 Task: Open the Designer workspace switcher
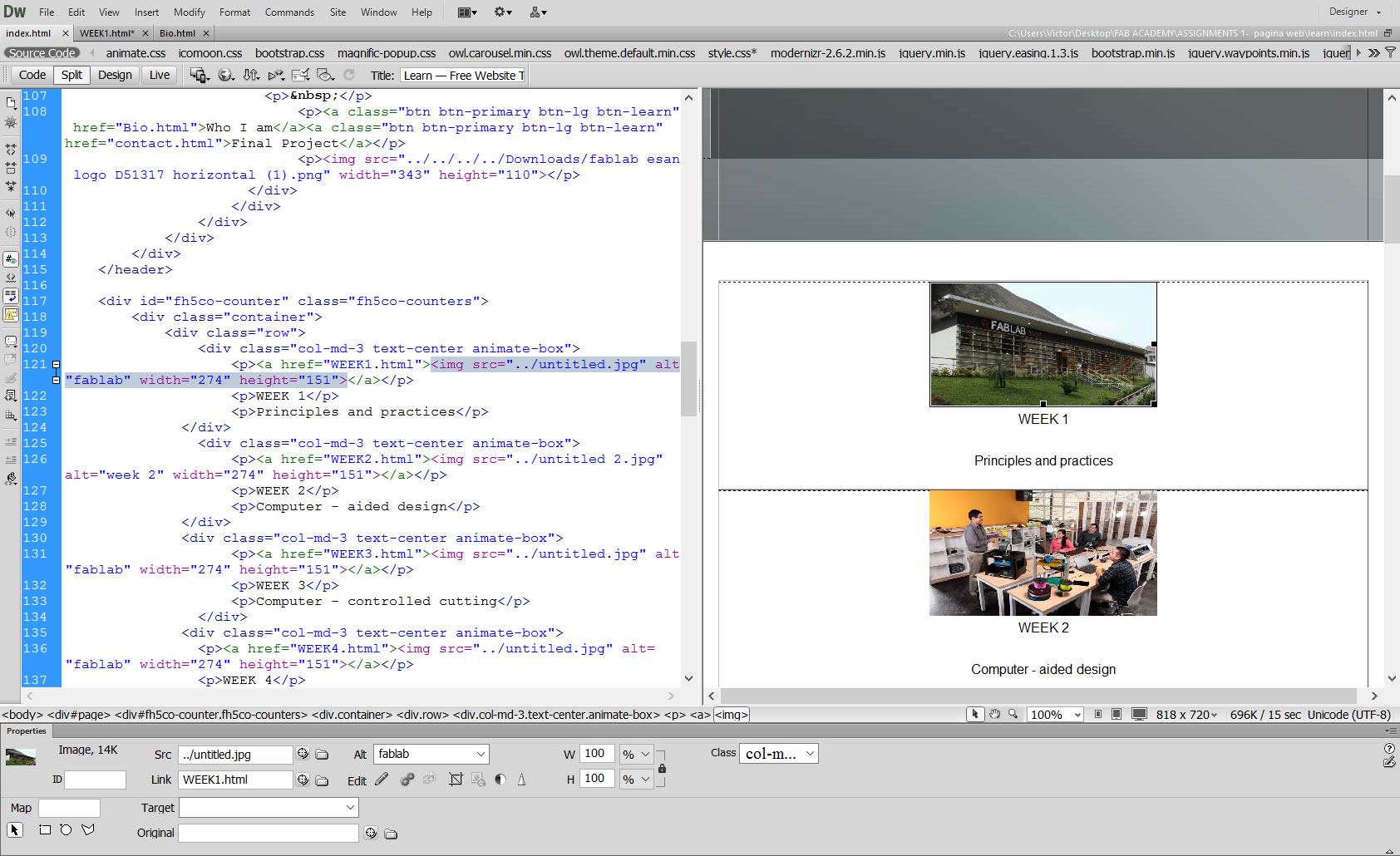[x=1354, y=12]
